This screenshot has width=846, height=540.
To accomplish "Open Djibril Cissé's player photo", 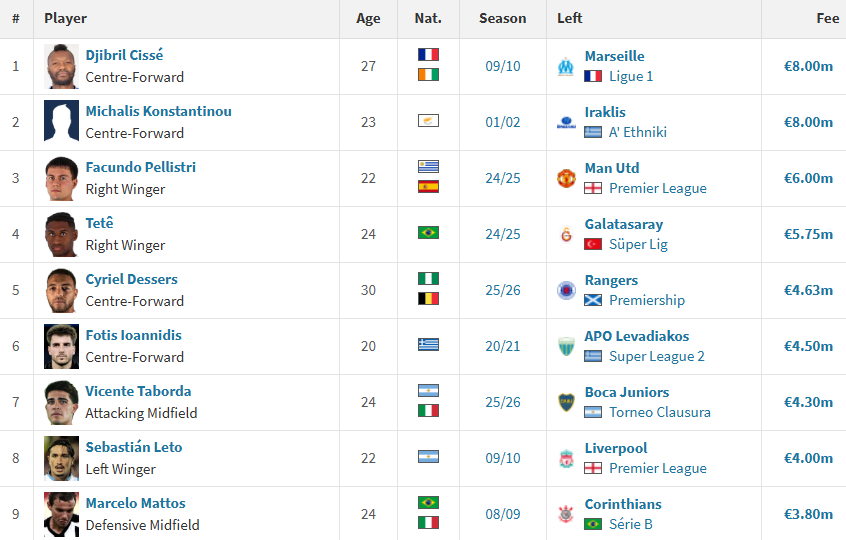I will (x=61, y=67).
